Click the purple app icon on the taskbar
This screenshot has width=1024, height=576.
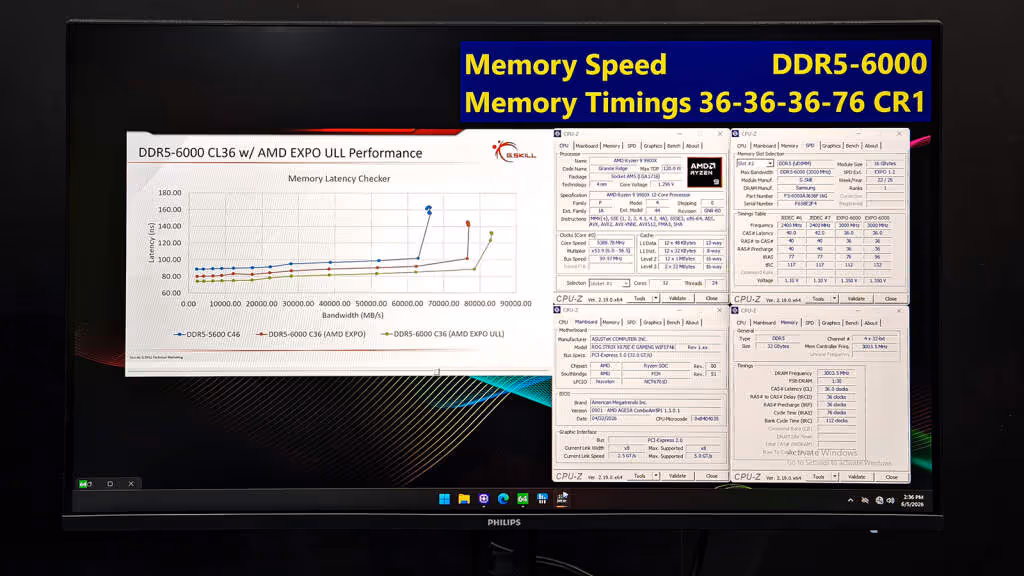click(x=483, y=499)
